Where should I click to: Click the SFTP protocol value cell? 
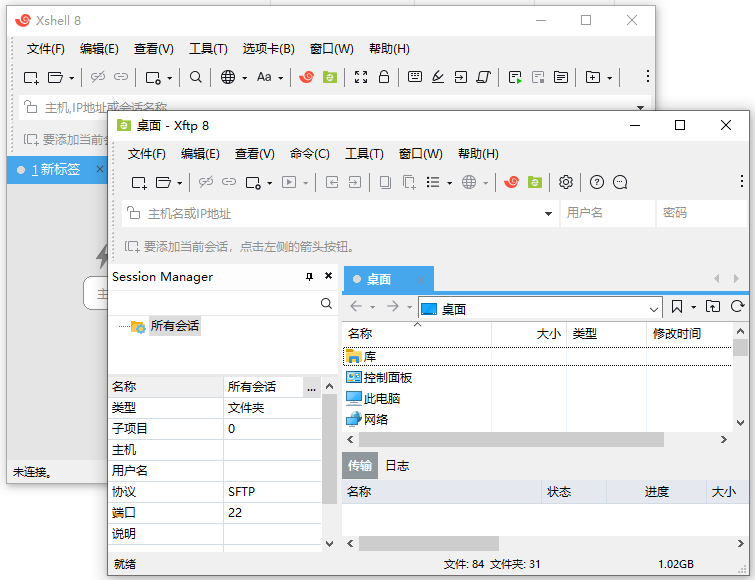point(272,491)
